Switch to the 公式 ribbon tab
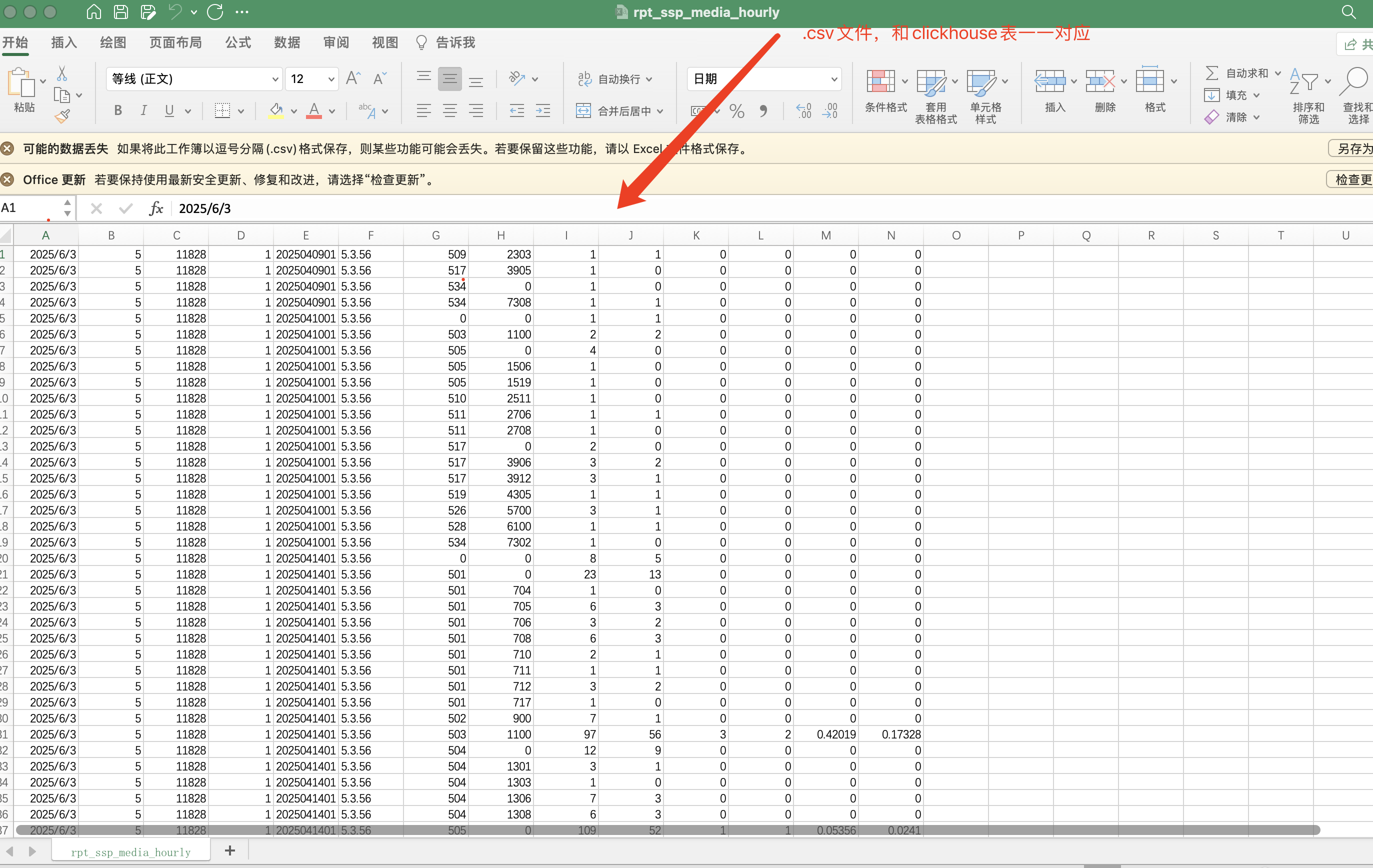 pyautogui.click(x=238, y=43)
